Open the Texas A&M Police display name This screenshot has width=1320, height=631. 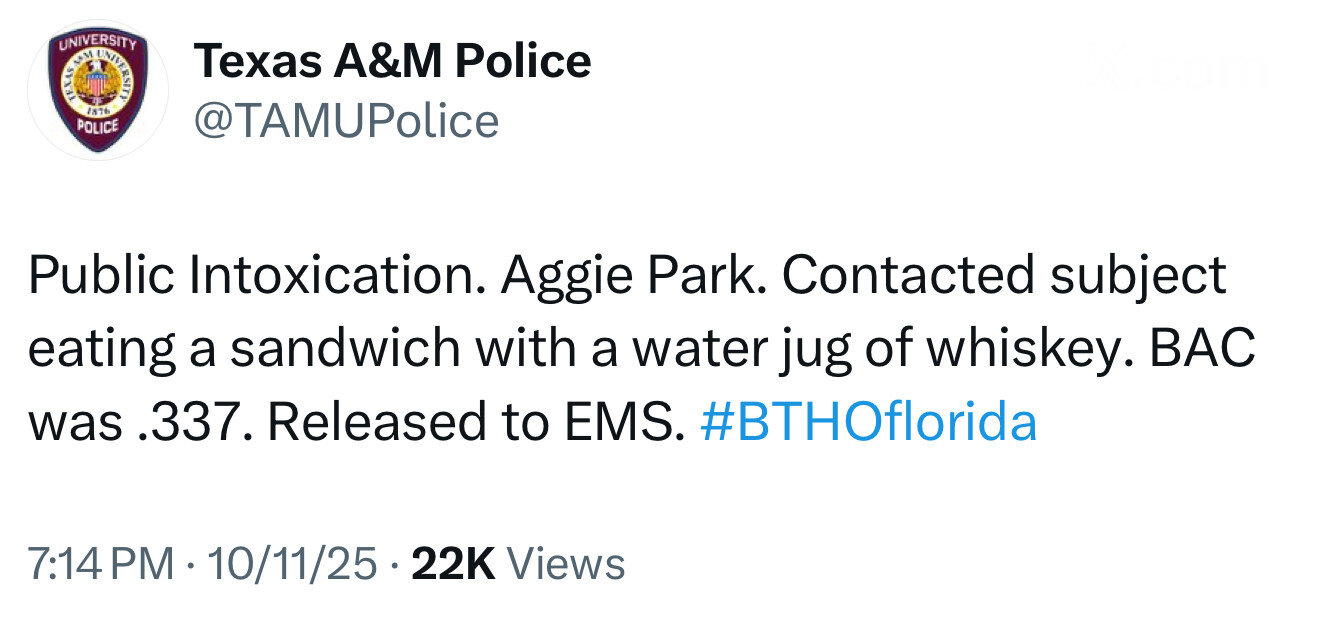(x=392, y=62)
